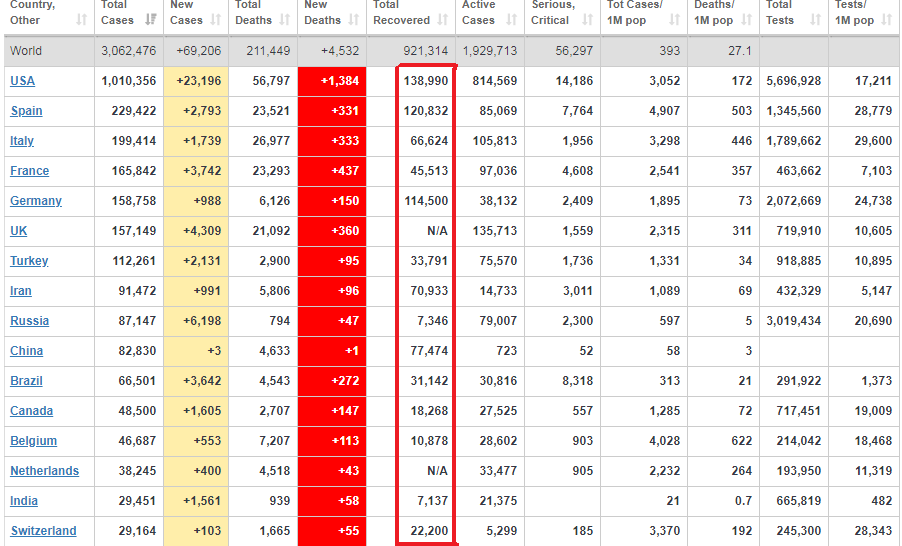Select France new deaths +437
Viewport: 902px width, 546px height.
[345, 171]
